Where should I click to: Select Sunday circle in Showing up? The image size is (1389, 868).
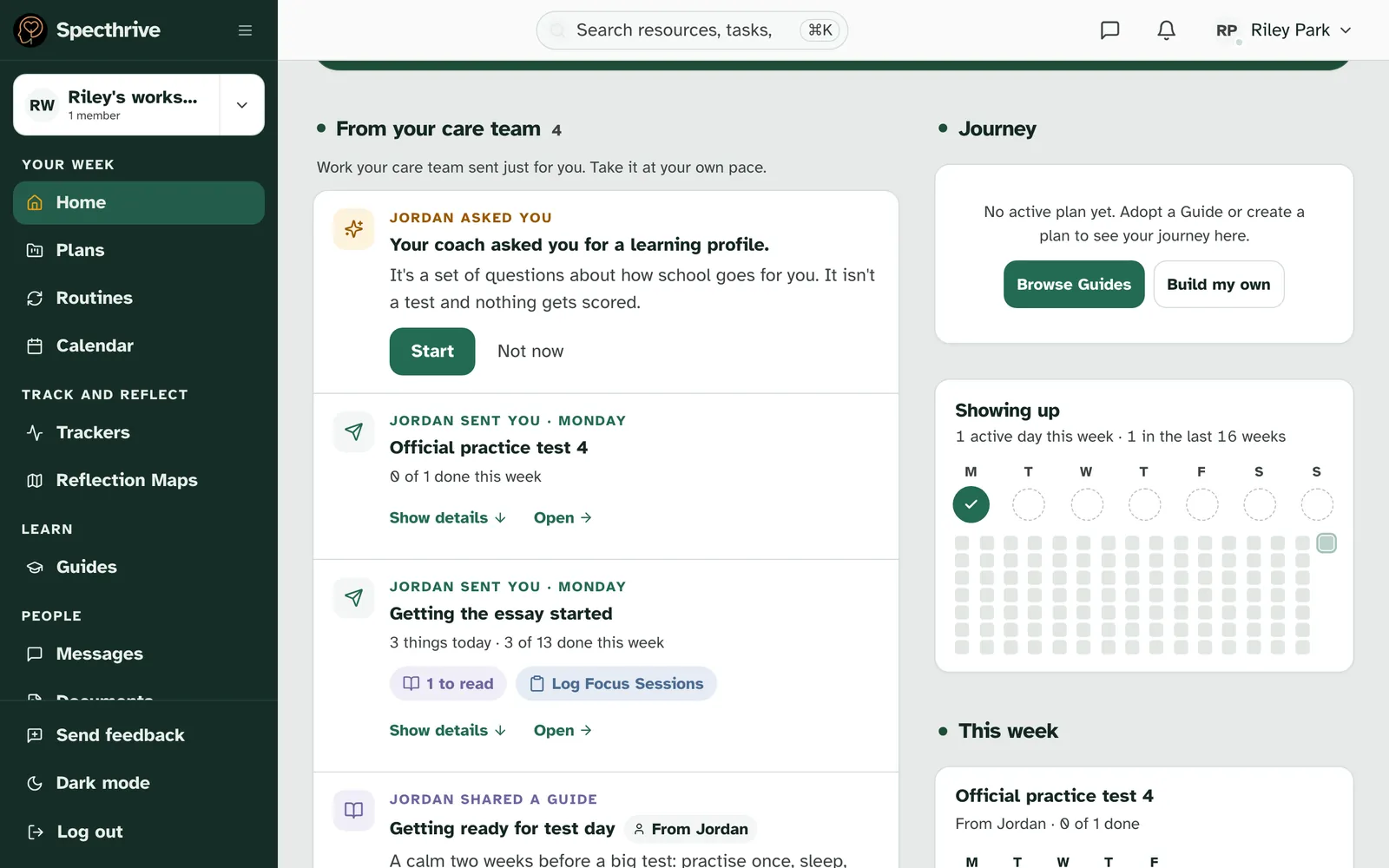(1317, 504)
